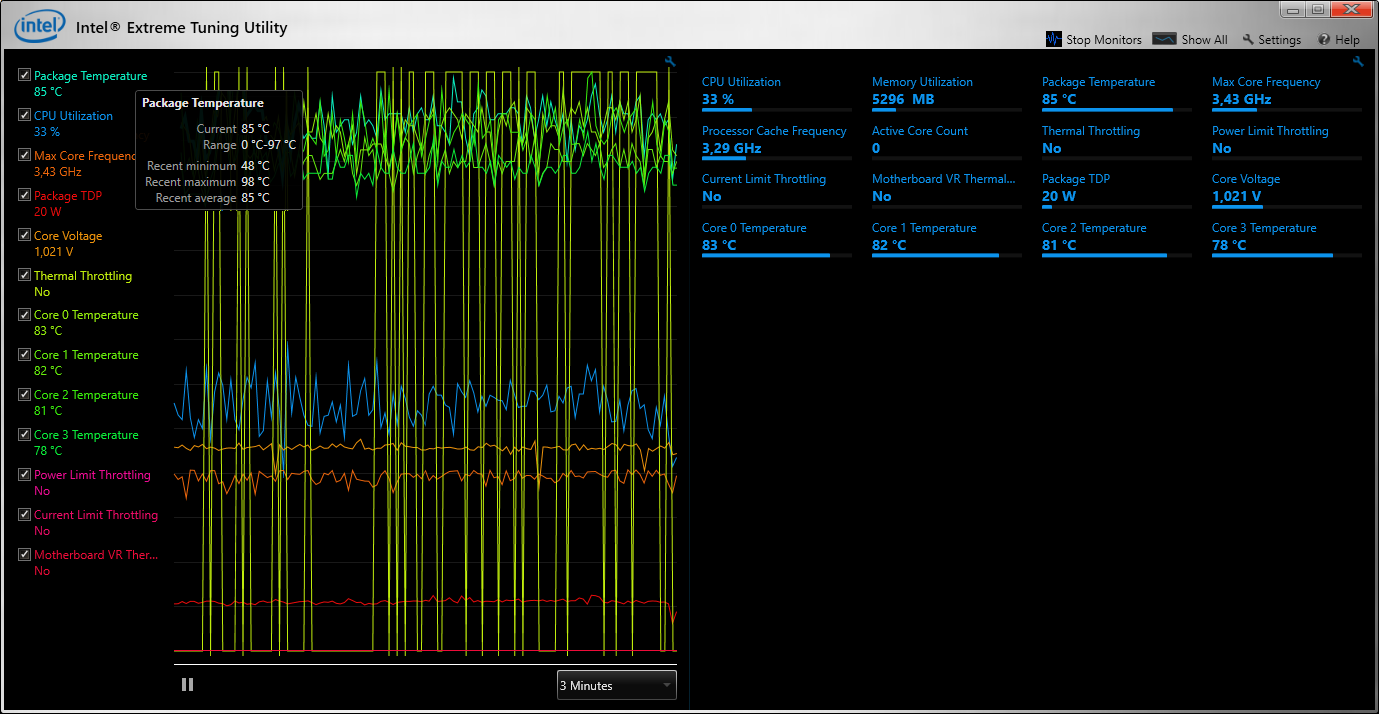1379x714 pixels.
Task: Click Active Core Count tile label
Action: tap(920, 131)
